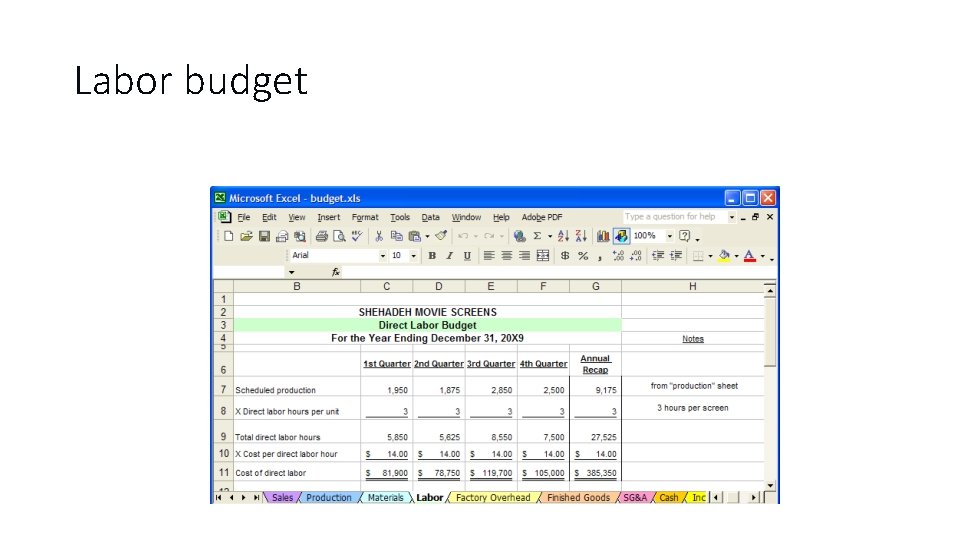
Task: Expand the font size 10 dropdown
Action: pyautogui.click(x=413, y=256)
